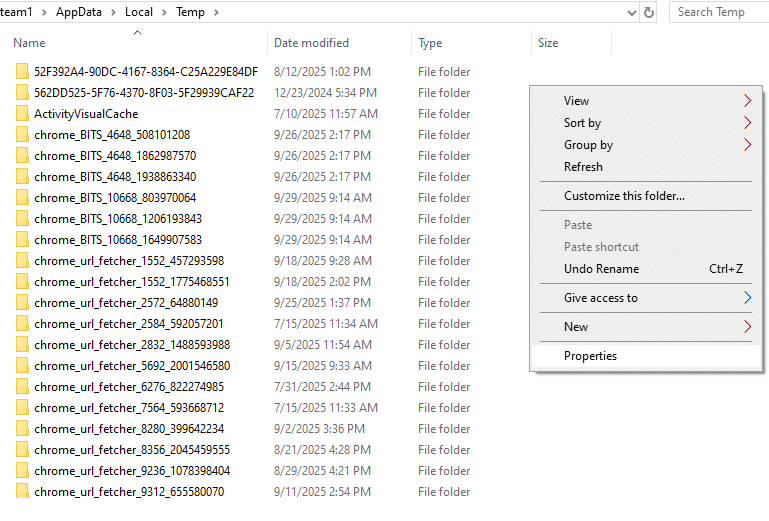Select folder icon for chrome_BITS_10668_803970064
769x521 pixels.
pyautogui.click(x=22, y=198)
